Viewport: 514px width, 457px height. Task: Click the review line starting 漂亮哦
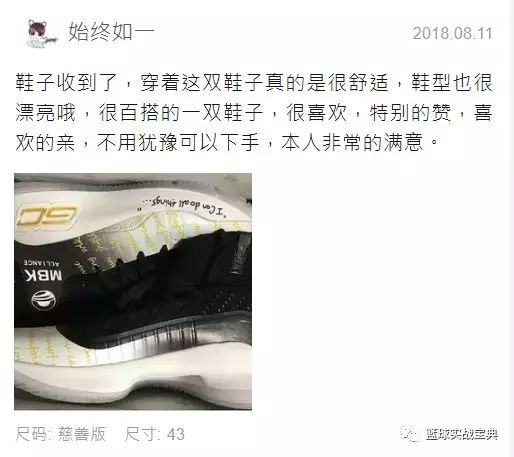tap(254, 113)
